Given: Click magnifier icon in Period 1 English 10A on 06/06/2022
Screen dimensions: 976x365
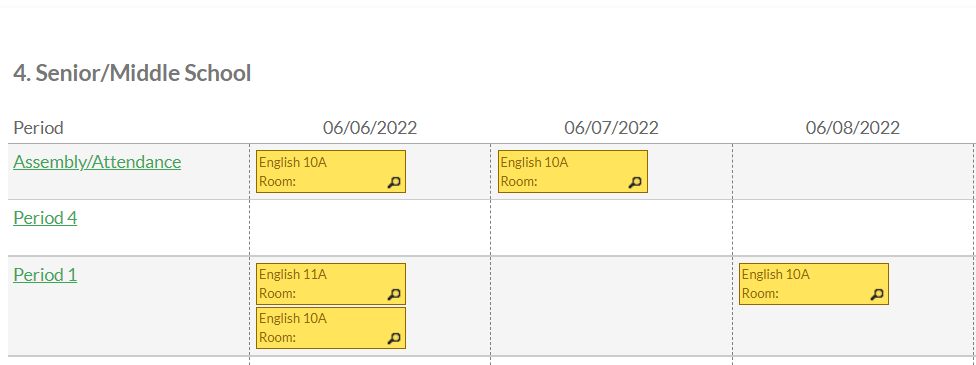Looking at the screenshot, I should (394, 338).
